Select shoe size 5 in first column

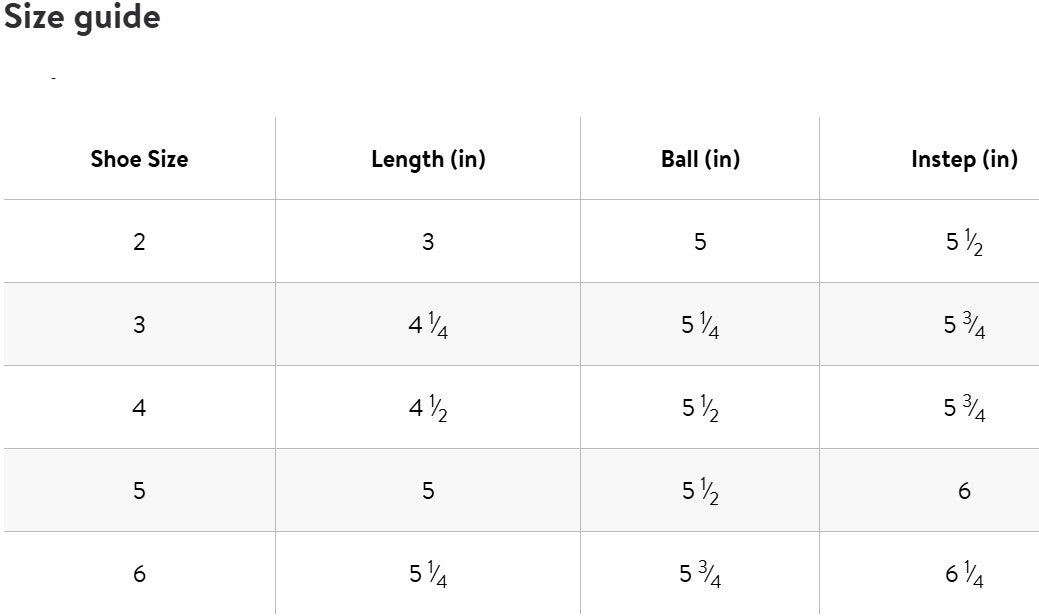(139, 490)
